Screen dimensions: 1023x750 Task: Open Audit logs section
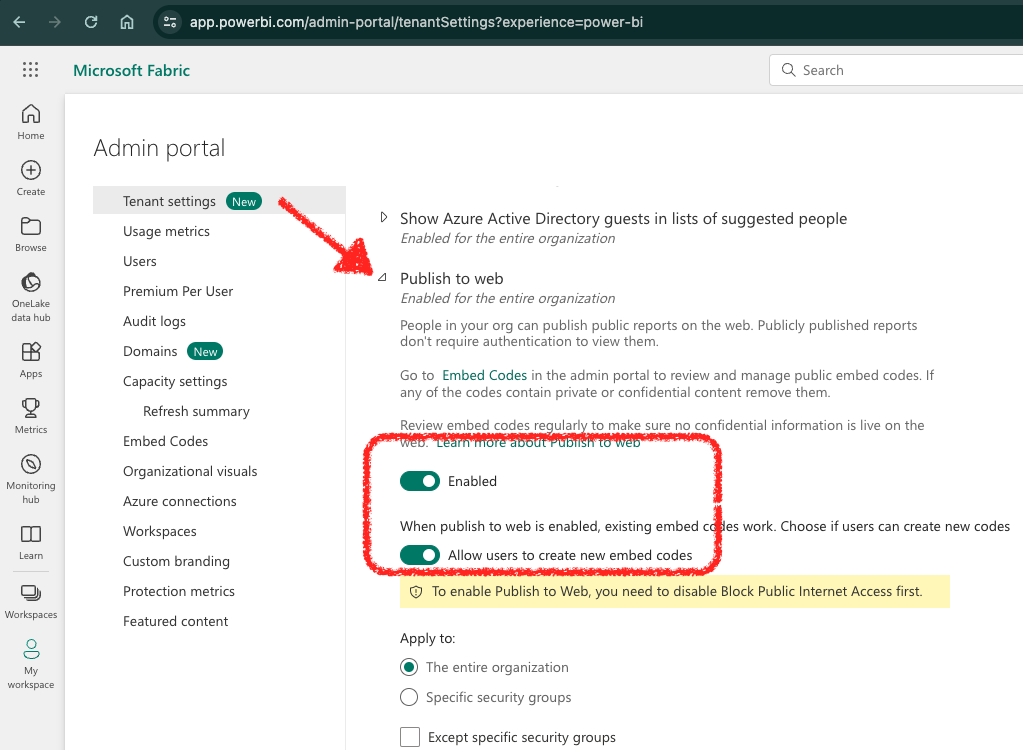(154, 322)
